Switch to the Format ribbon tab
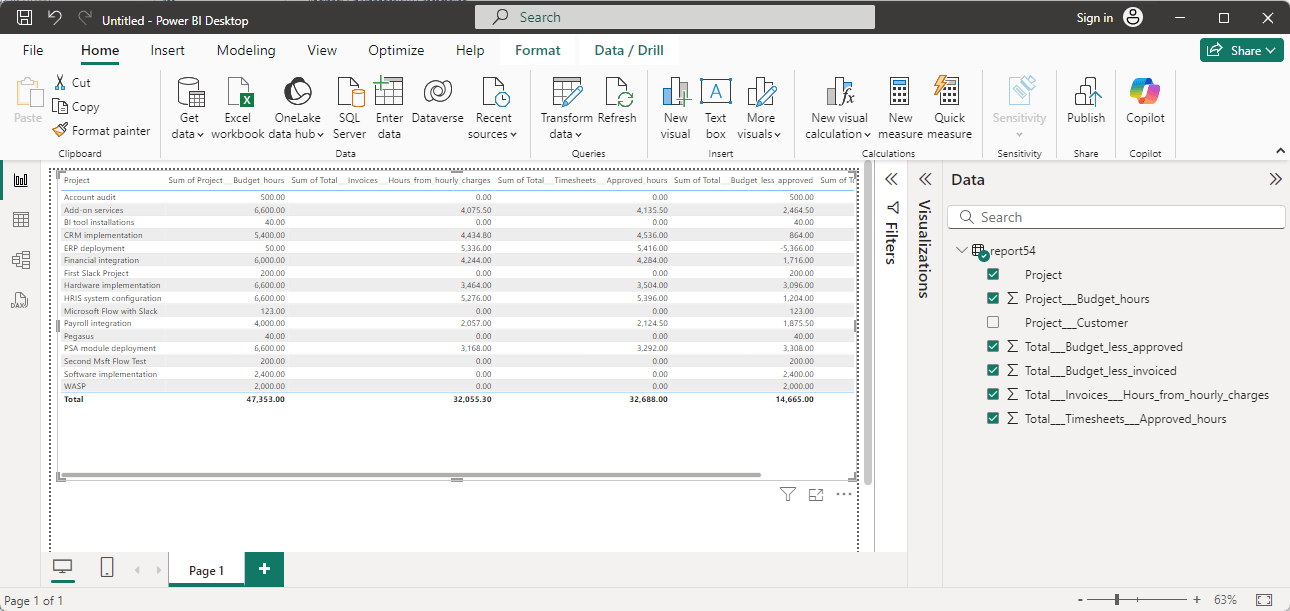The image size is (1290, 611). (538, 50)
